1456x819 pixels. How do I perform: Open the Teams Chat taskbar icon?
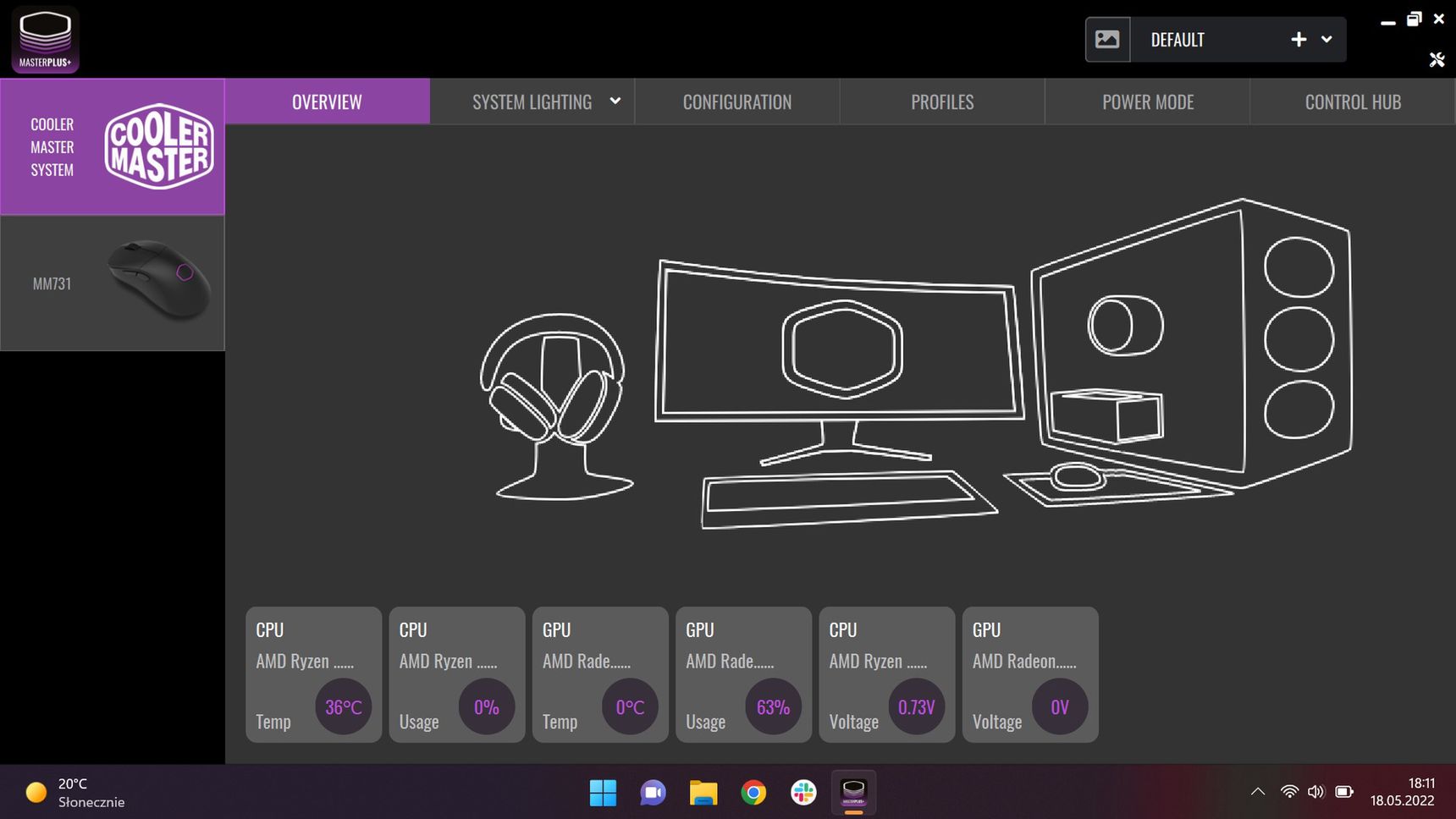653,793
